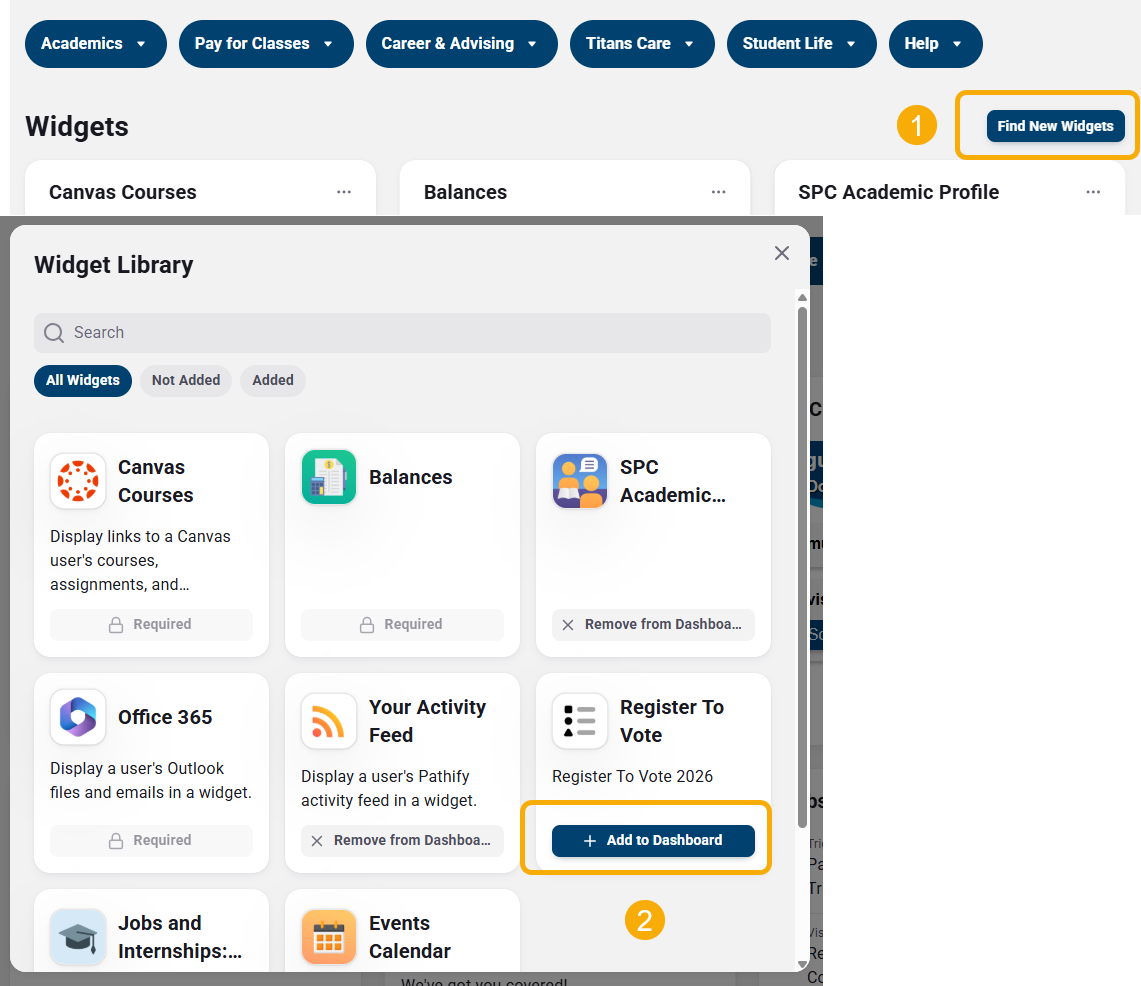
Task: Click the Canvas Courses widget icon
Action: click(78, 480)
